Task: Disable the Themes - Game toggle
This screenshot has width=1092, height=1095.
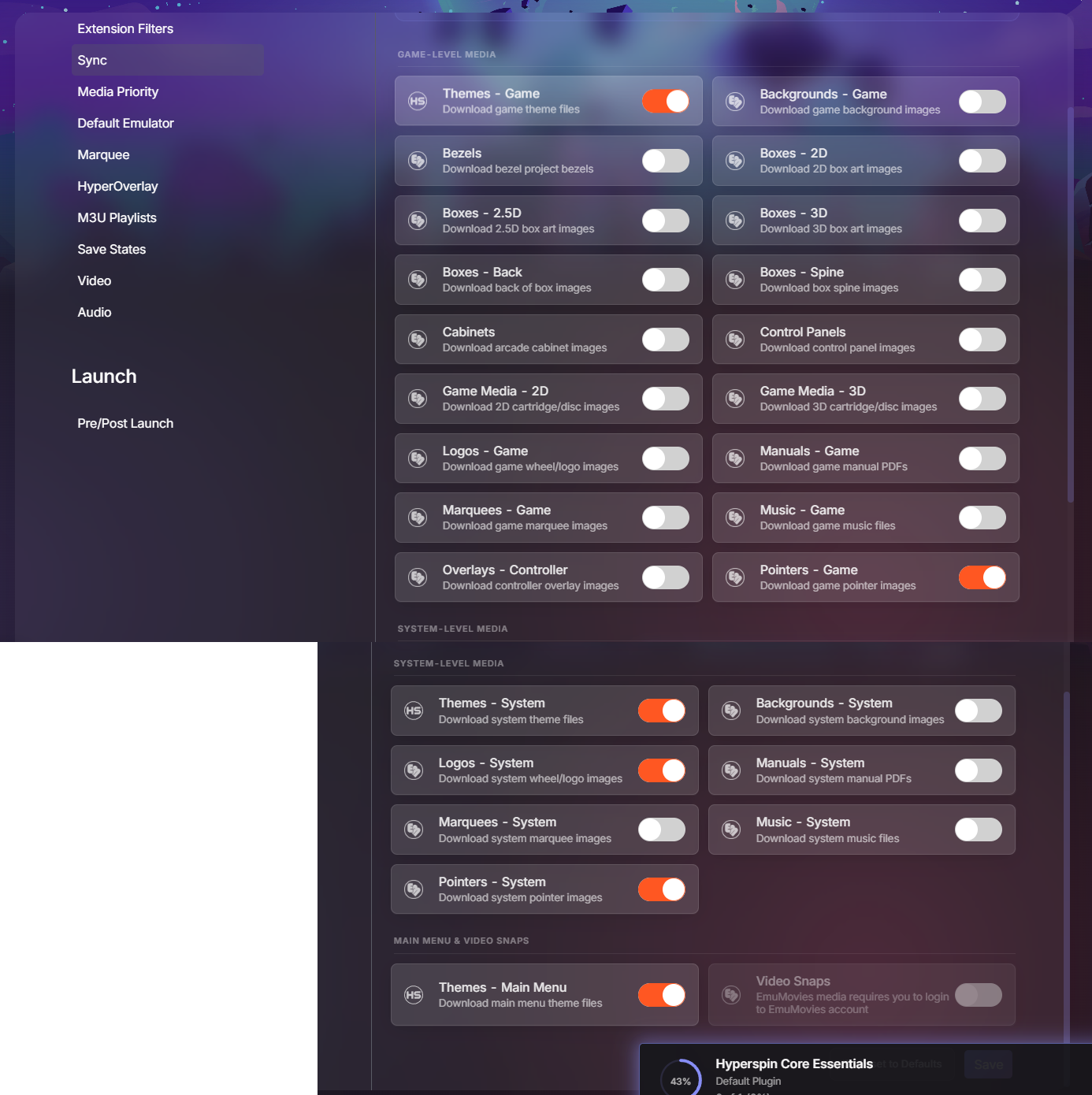Action: point(665,101)
